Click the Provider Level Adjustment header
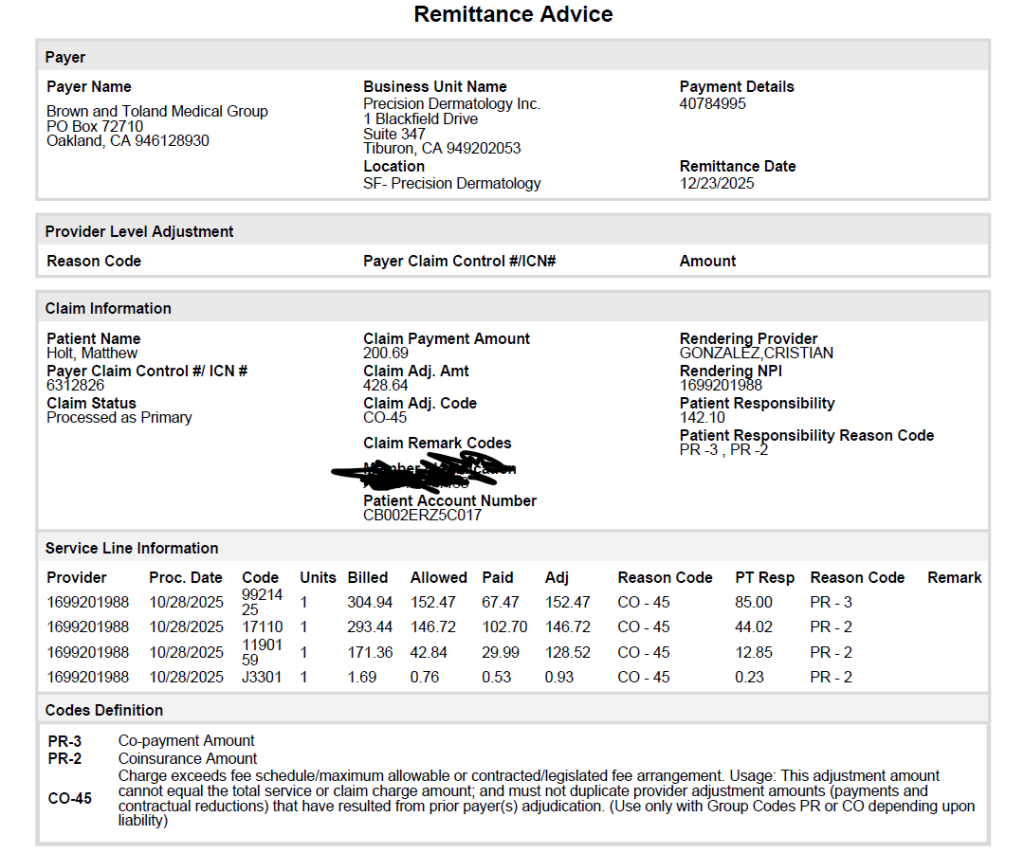Viewport: 1024px width, 853px height. 139,232
